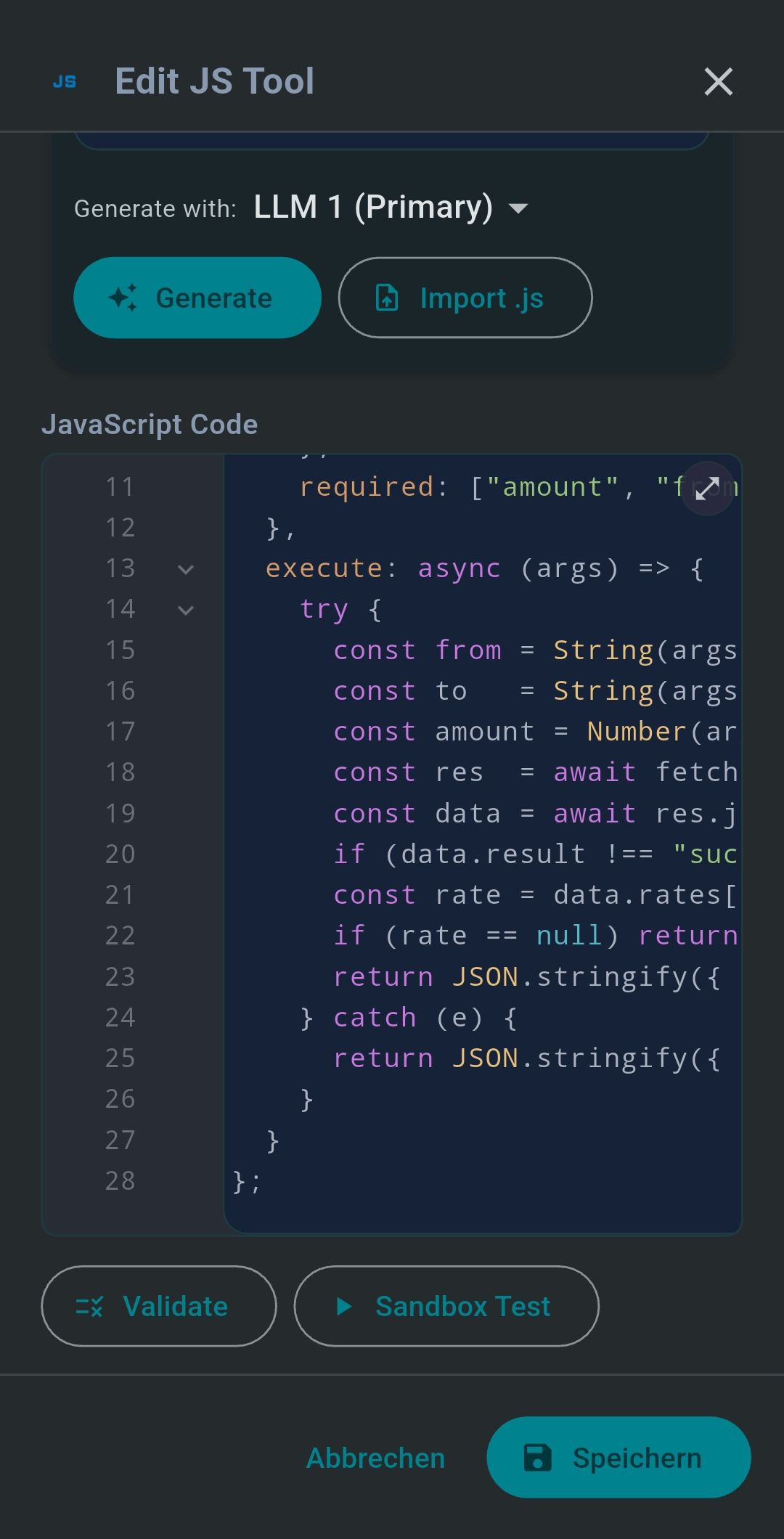Click the 'const rate = data.rates[' line

(535, 895)
